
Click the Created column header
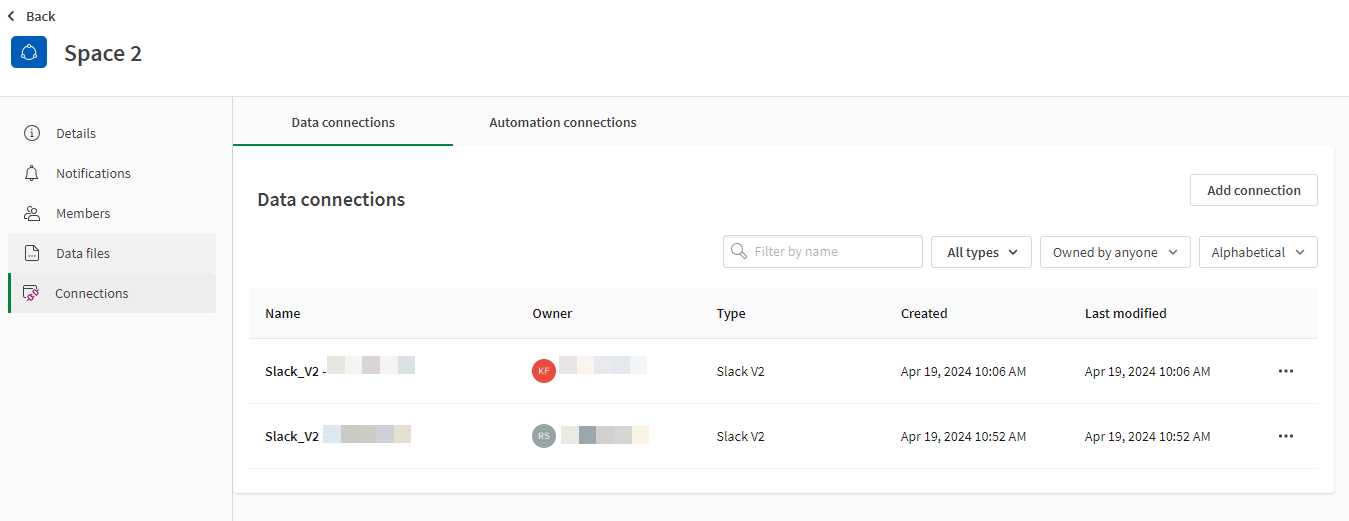pyautogui.click(x=924, y=313)
